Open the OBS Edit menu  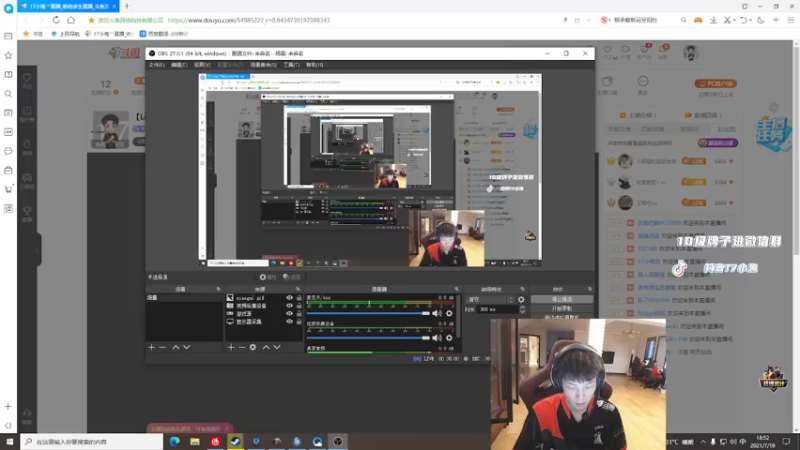(179, 65)
